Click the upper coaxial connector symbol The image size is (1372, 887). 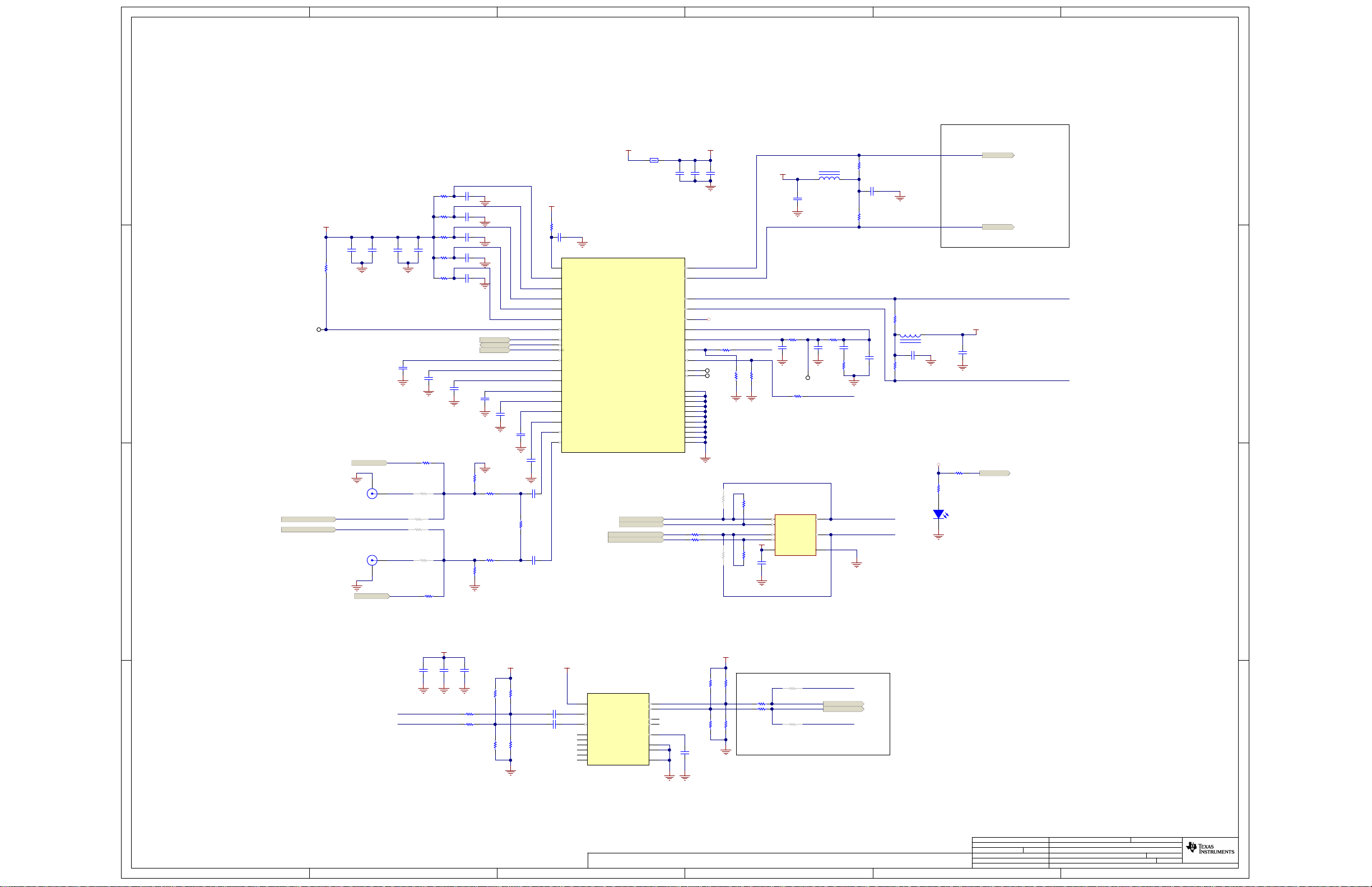click(372, 494)
